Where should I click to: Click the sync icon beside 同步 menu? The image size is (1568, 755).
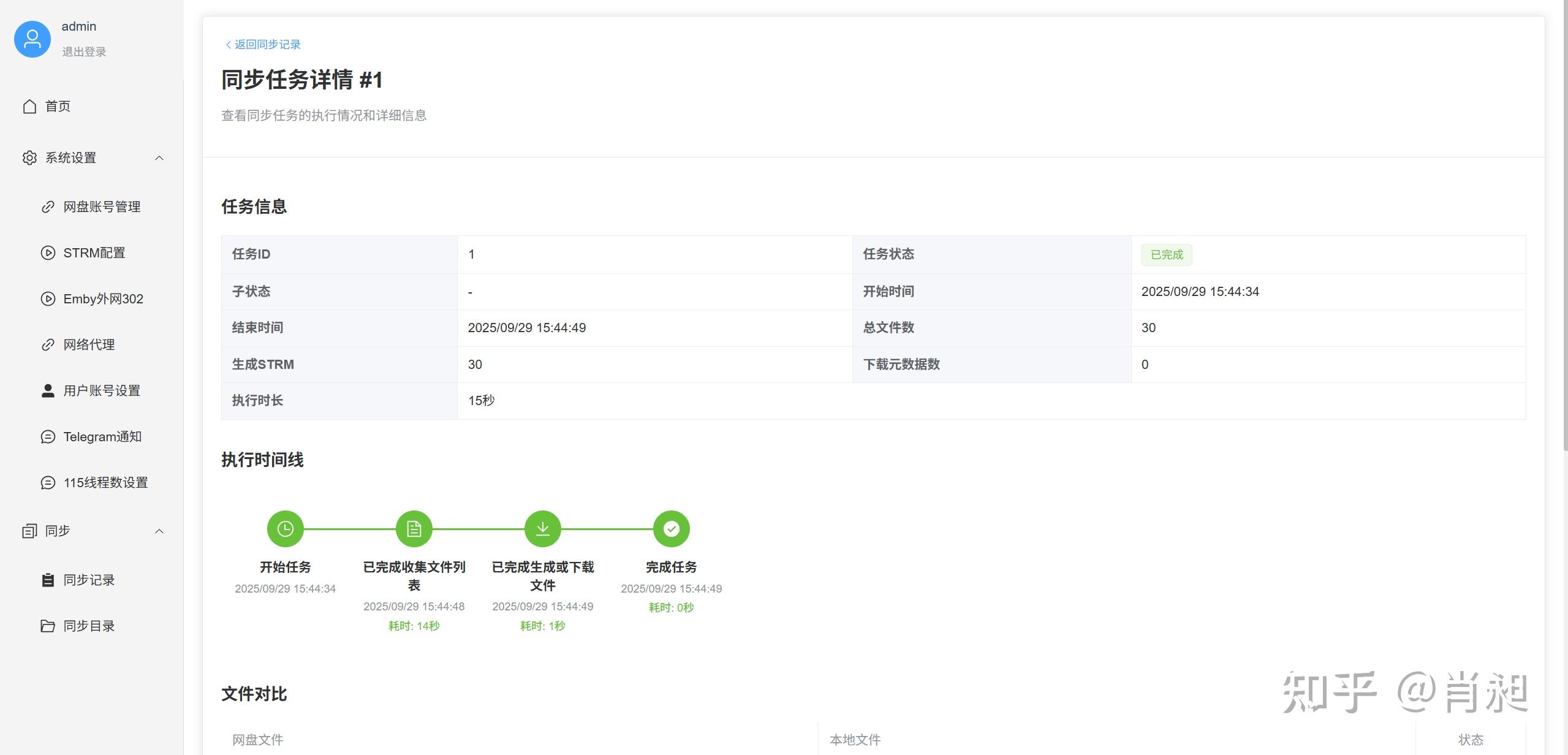pyautogui.click(x=29, y=531)
